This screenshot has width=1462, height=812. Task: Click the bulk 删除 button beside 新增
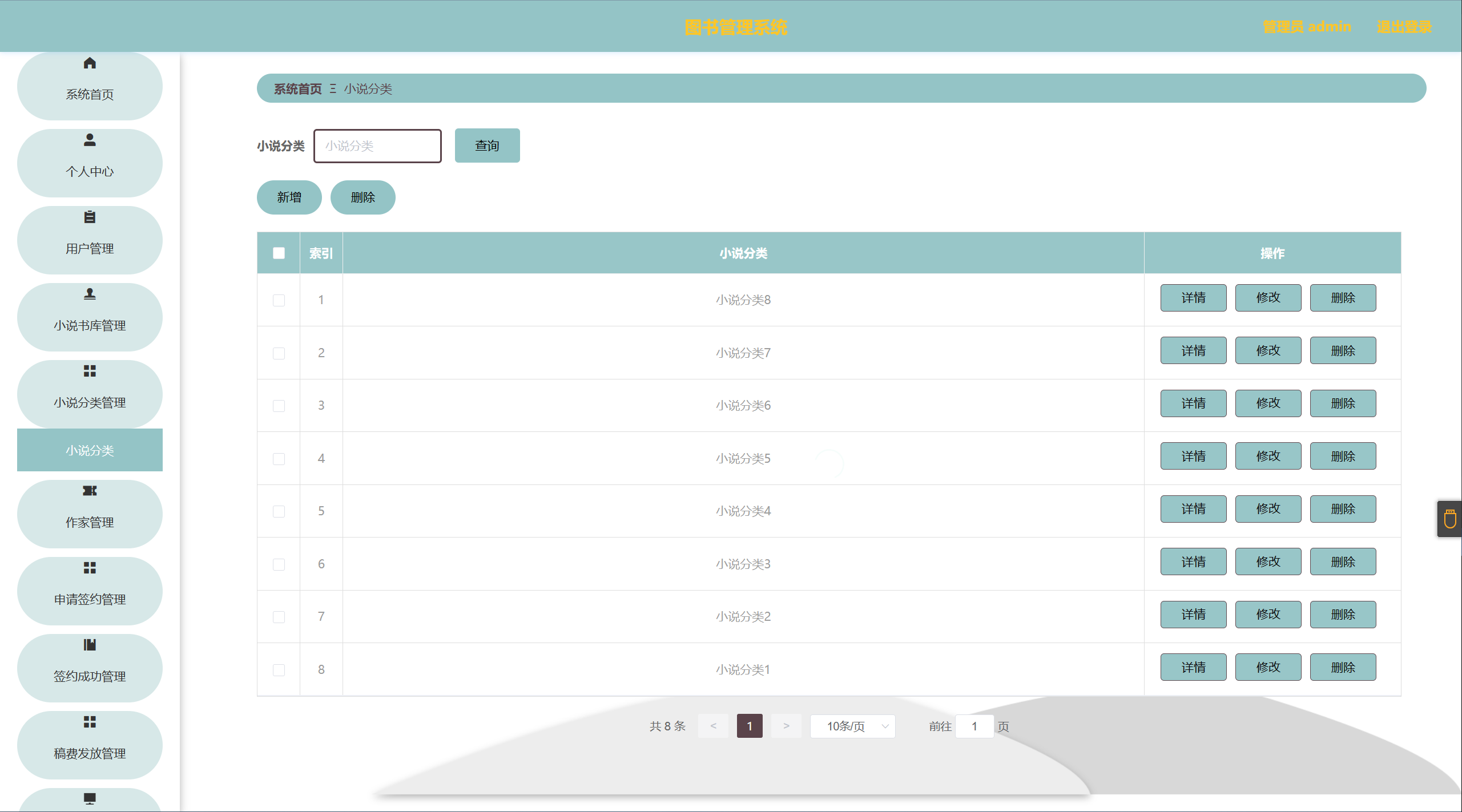pyautogui.click(x=363, y=197)
